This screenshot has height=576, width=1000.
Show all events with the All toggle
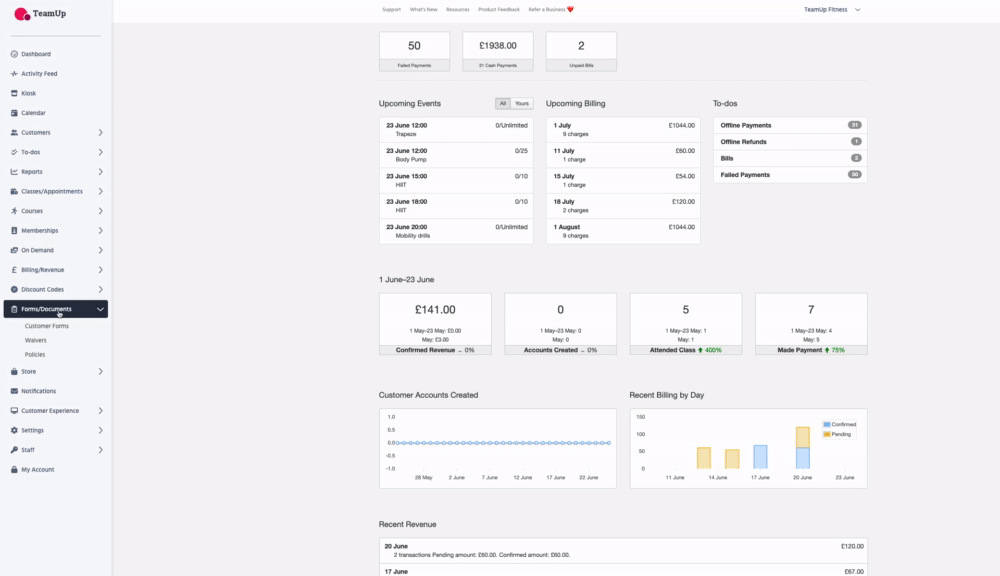point(503,103)
